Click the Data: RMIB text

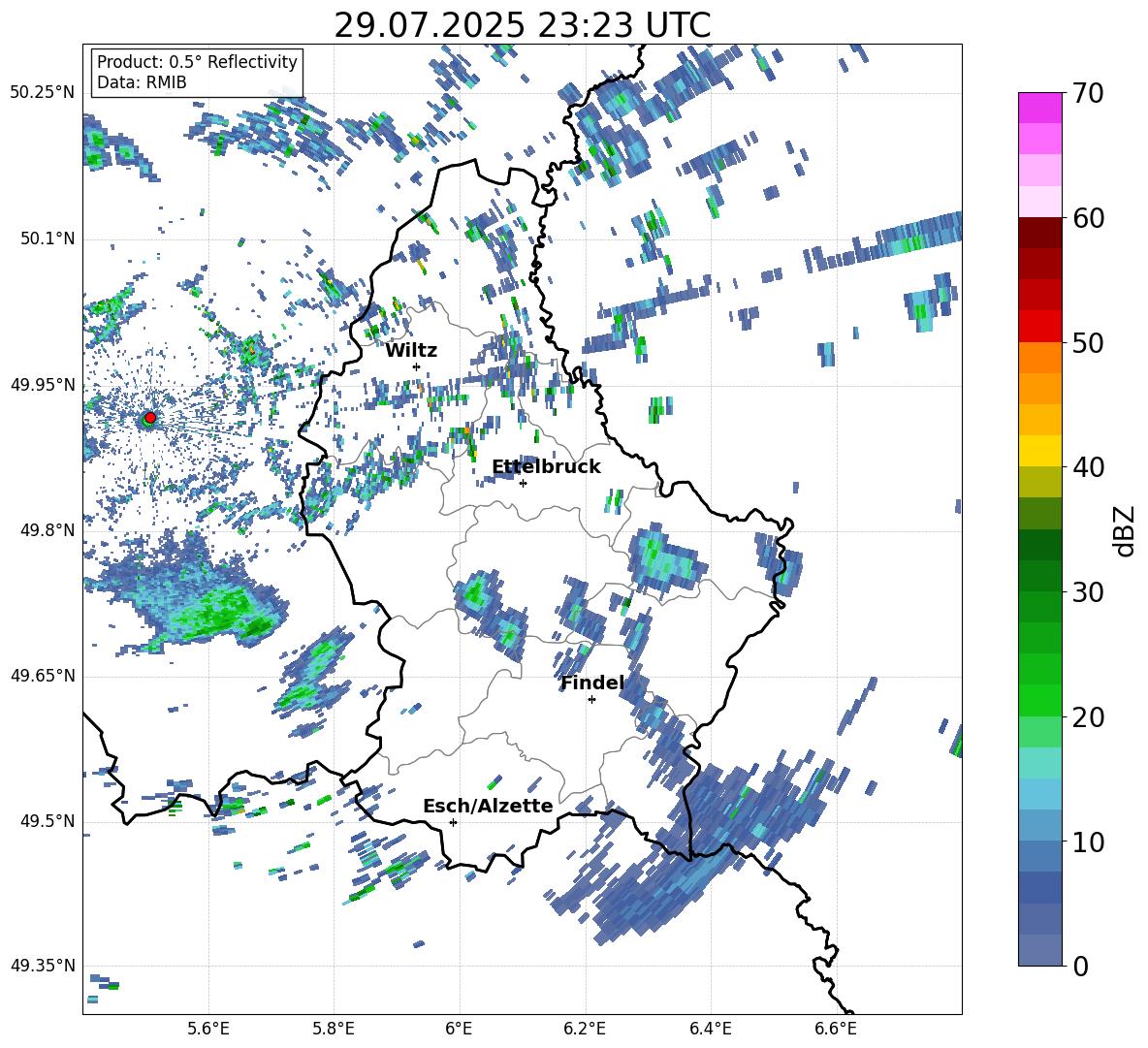142,82
